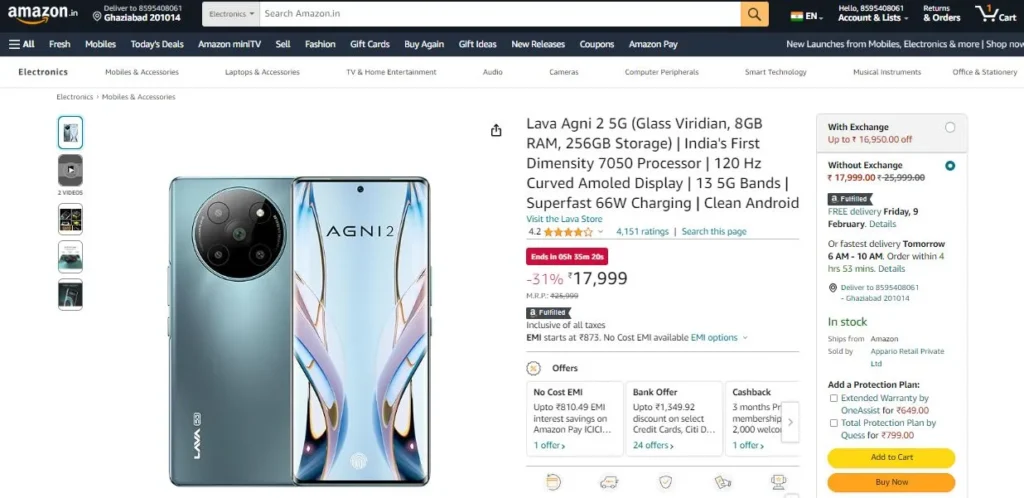Select the Without Exchange radio option
Screen dimensions: 1024x498
pyautogui.click(x=950, y=166)
